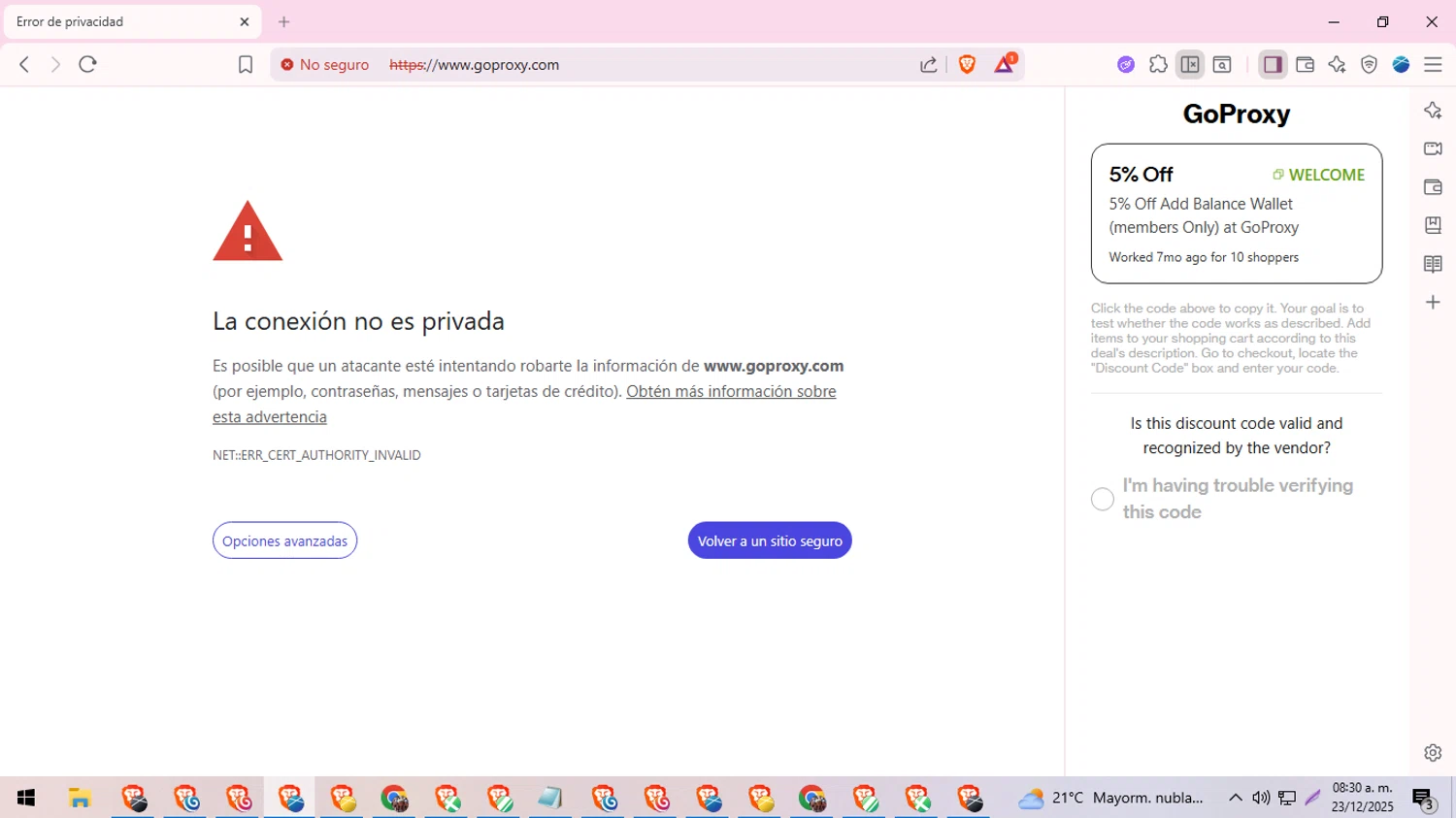The width and height of the screenshot is (1456, 818).
Task: Open the volume speaker icon in tray
Action: point(1261,798)
